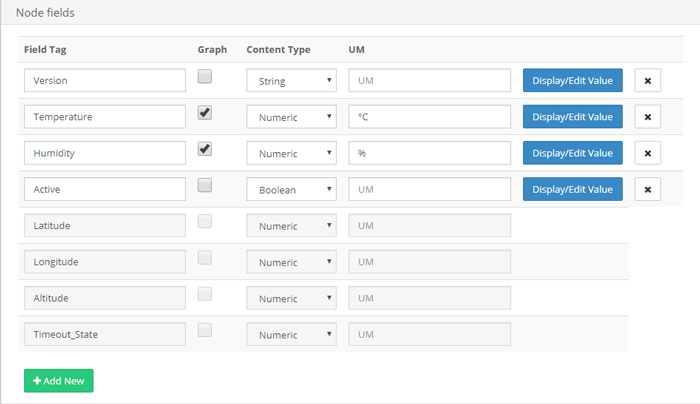The image size is (700, 404).
Task: Select the Active row UM input
Action: [429, 189]
